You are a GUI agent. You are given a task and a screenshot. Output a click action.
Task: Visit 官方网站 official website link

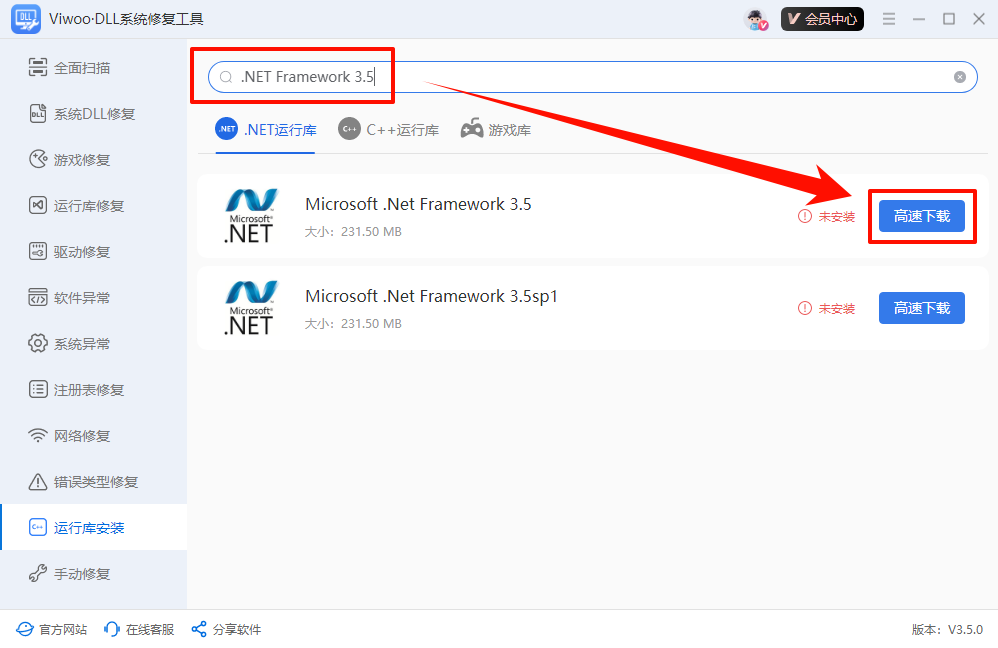coord(52,629)
